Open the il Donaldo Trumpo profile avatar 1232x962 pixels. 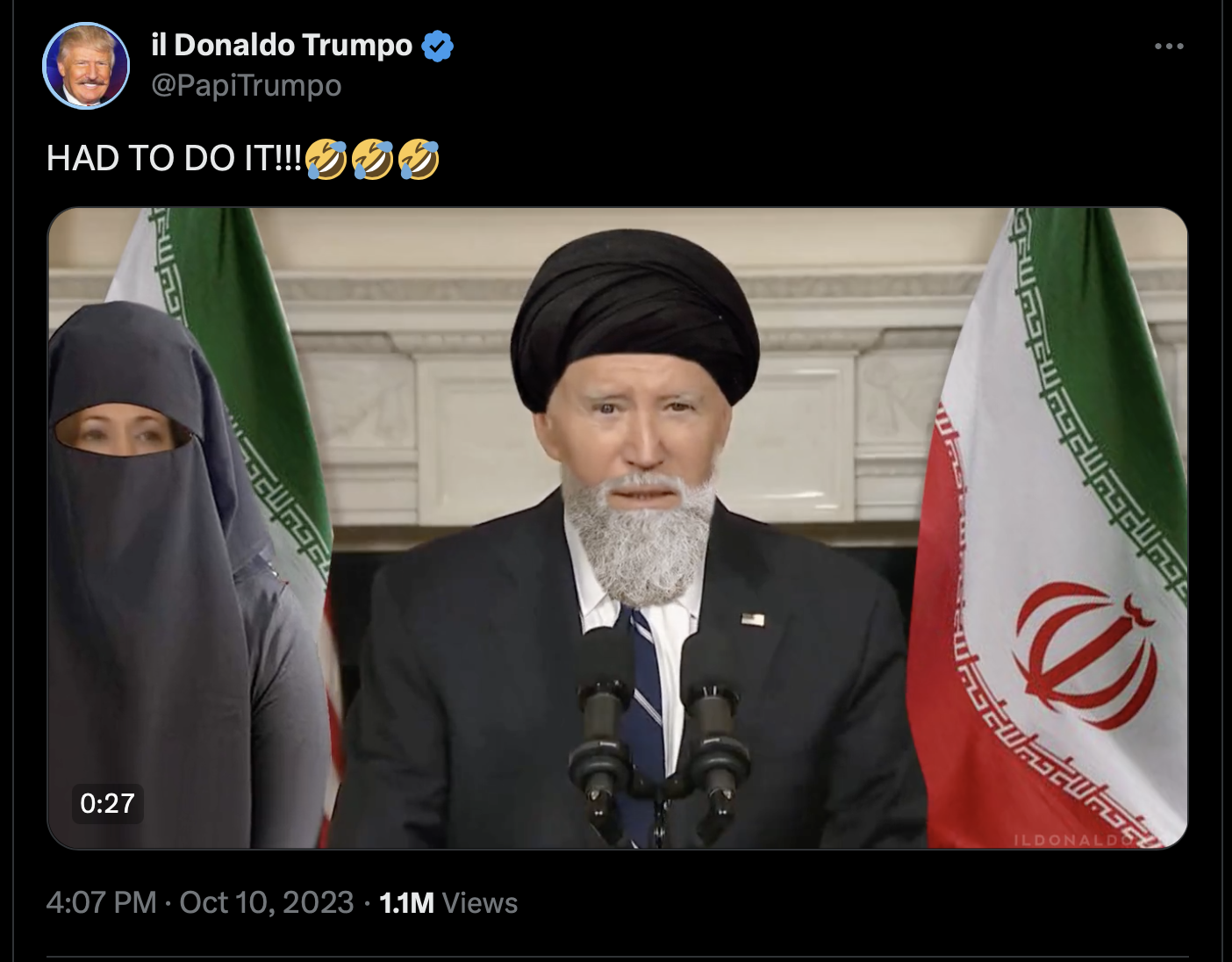[86, 66]
